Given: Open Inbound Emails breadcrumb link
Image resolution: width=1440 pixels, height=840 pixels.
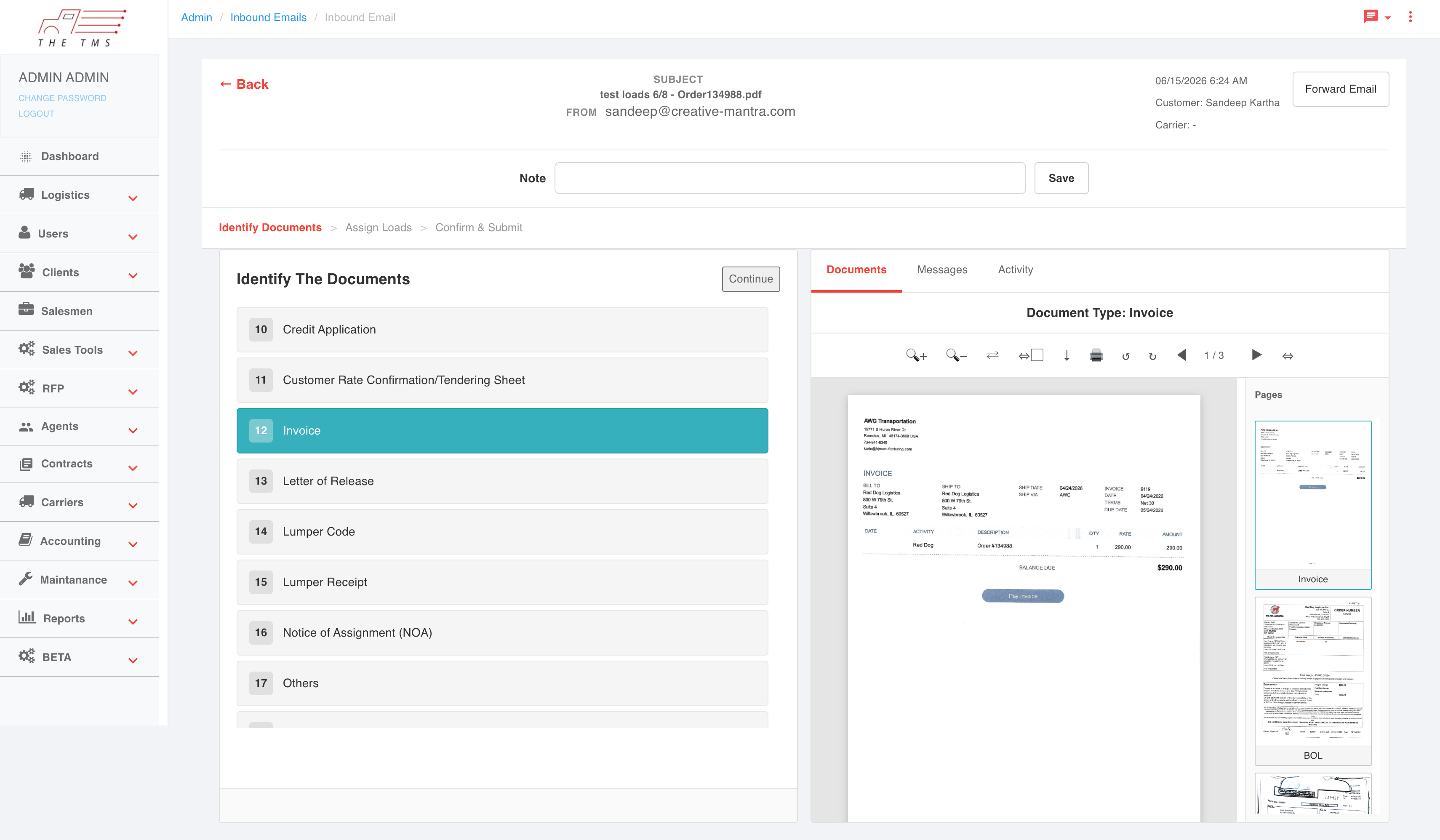Looking at the screenshot, I should [x=268, y=17].
